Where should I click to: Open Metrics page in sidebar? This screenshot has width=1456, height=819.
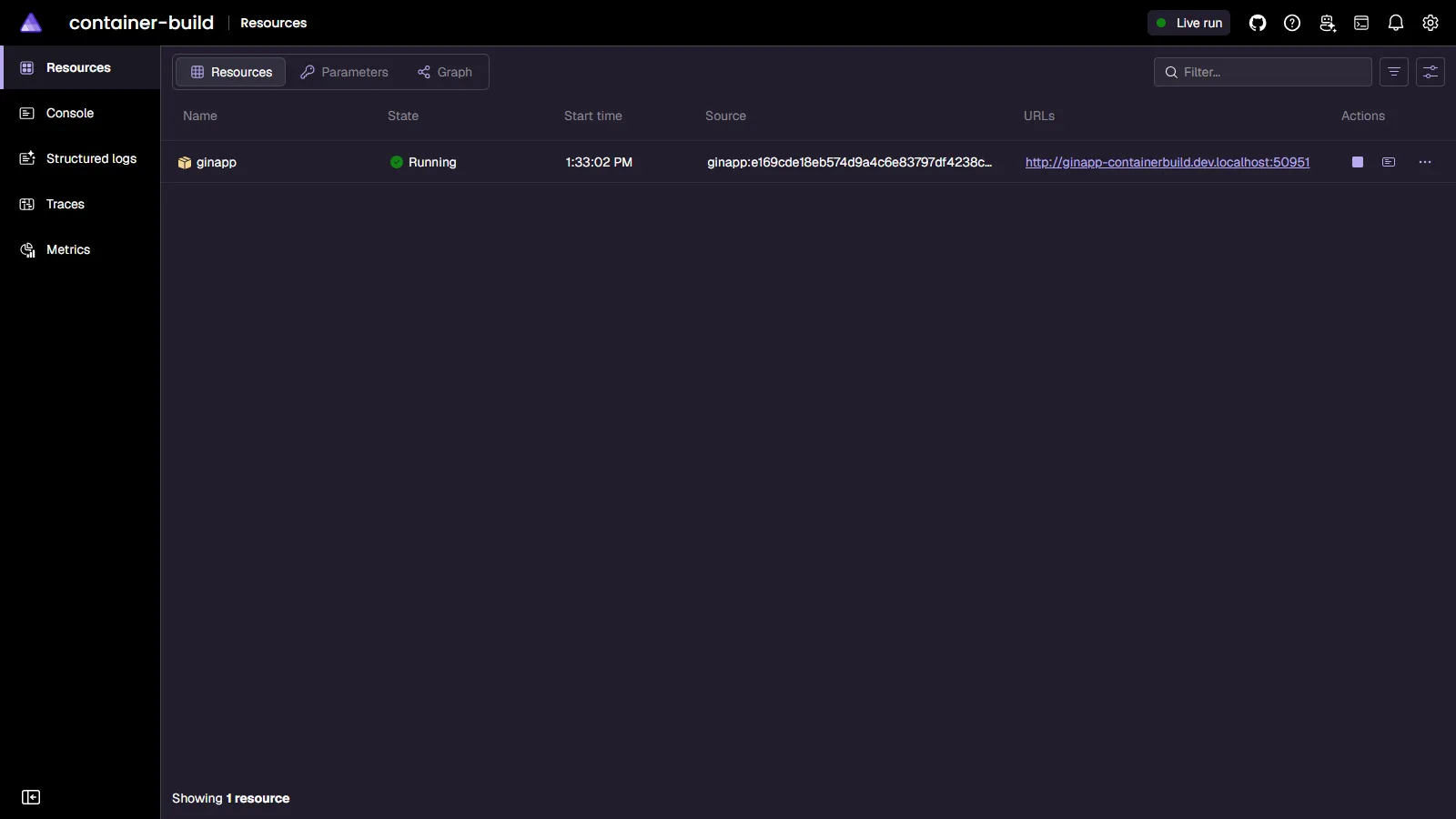(x=80, y=249)
